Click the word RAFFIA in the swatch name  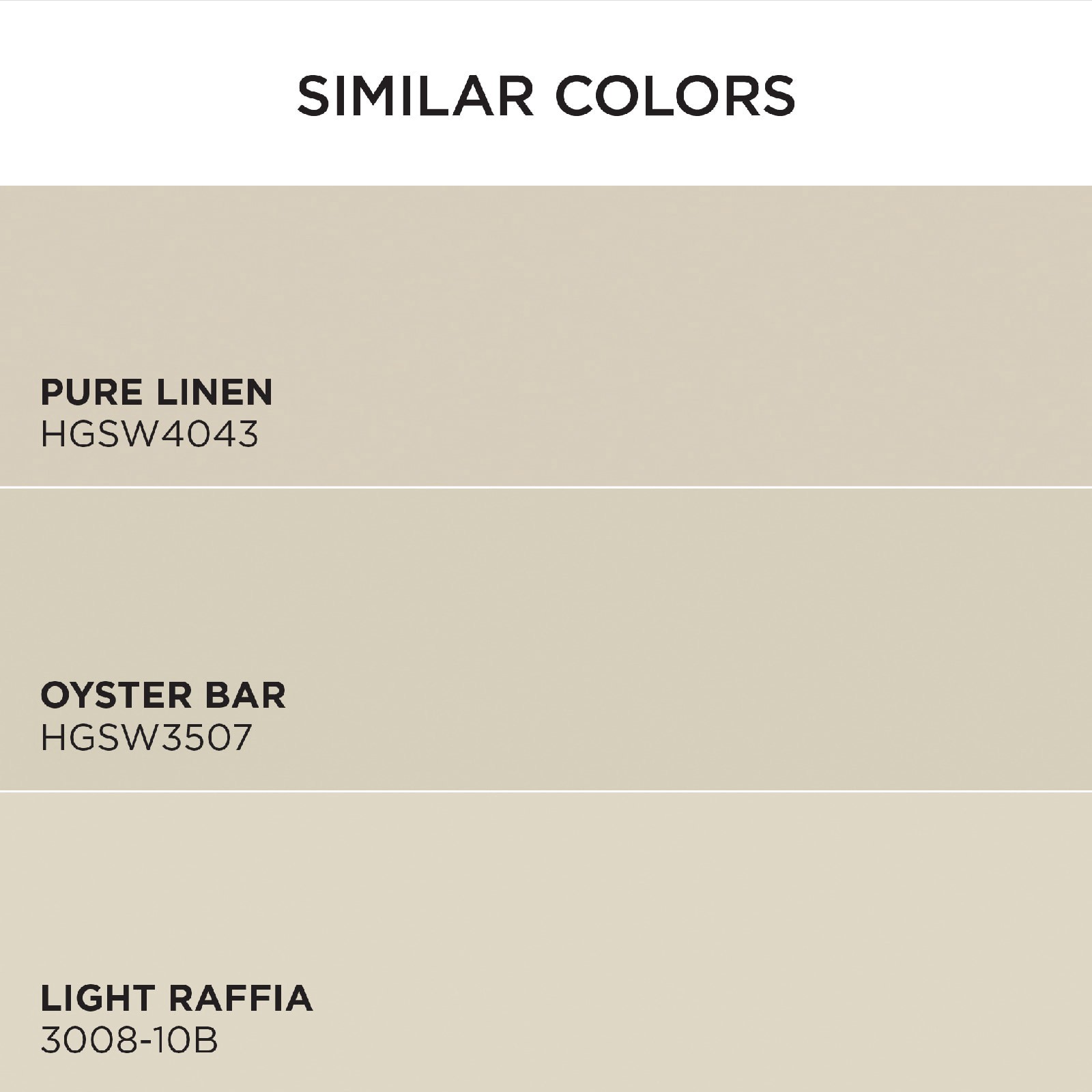point(241,998)
